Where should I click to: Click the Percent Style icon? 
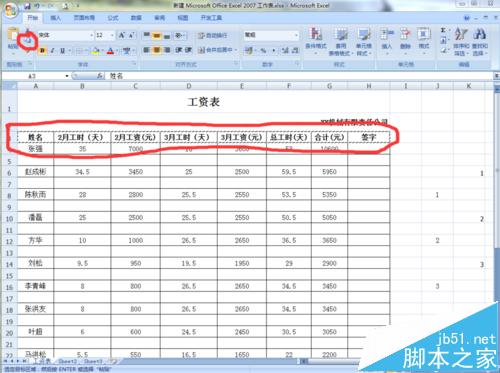263,50
